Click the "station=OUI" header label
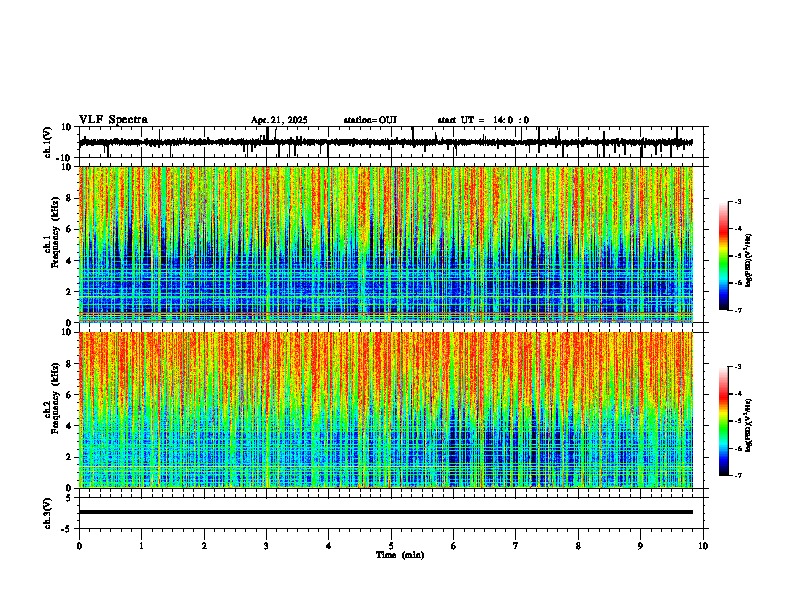Image resolution: width=792 pixels, height=612 pixels. (x=370, y=120)
